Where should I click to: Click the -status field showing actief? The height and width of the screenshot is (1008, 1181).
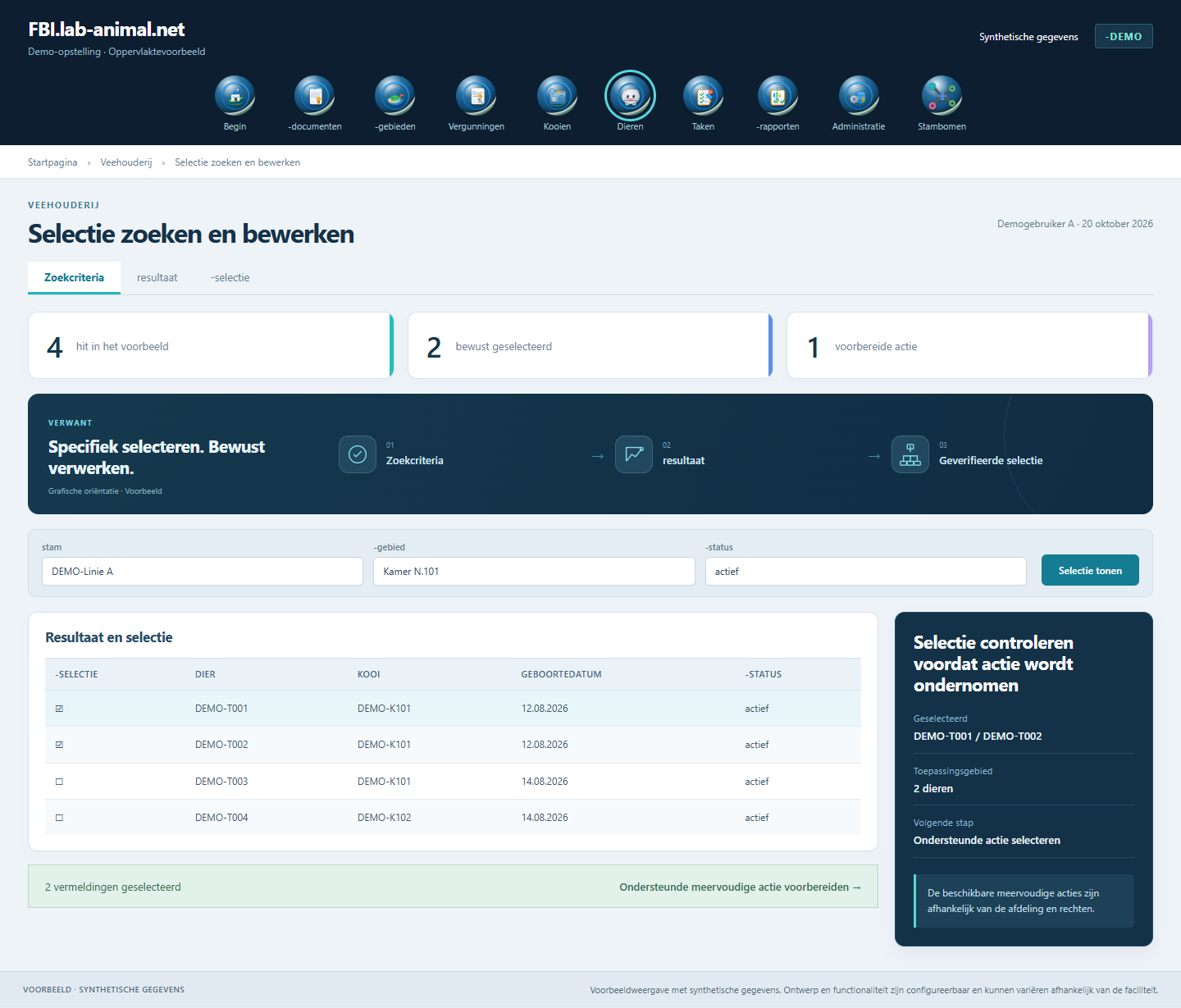click(865, 572)
